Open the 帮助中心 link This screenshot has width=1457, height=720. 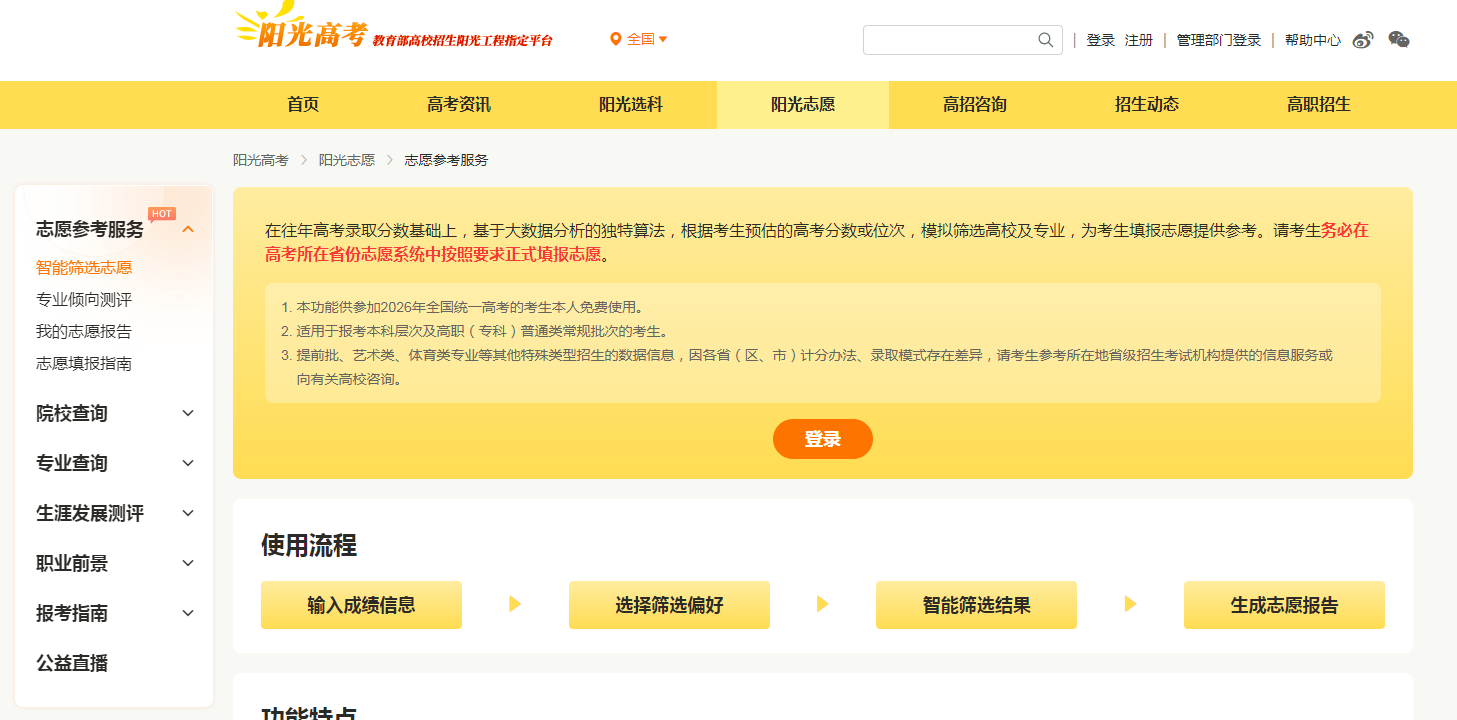1313,40
